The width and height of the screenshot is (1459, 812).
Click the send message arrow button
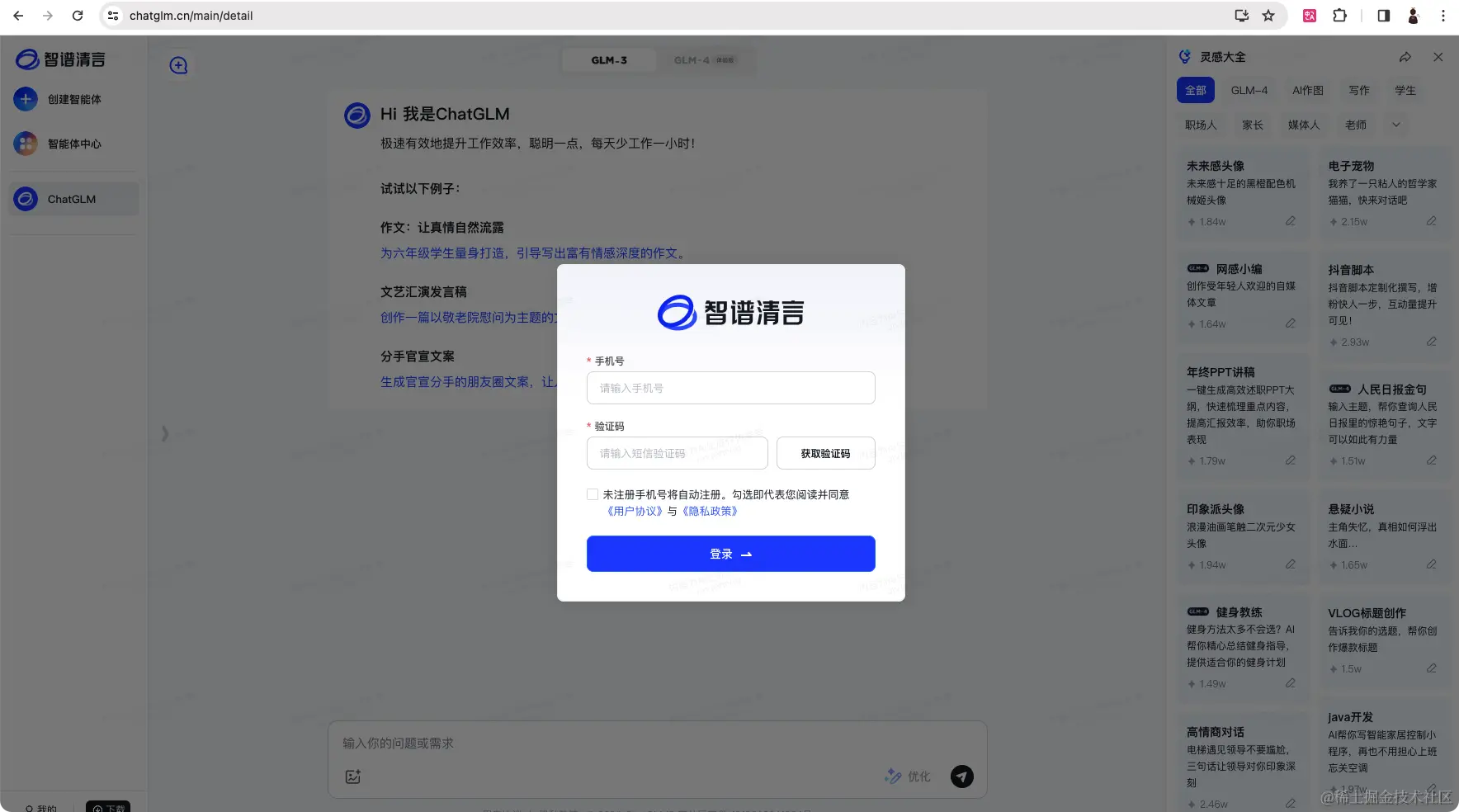[x=961, y=777]
